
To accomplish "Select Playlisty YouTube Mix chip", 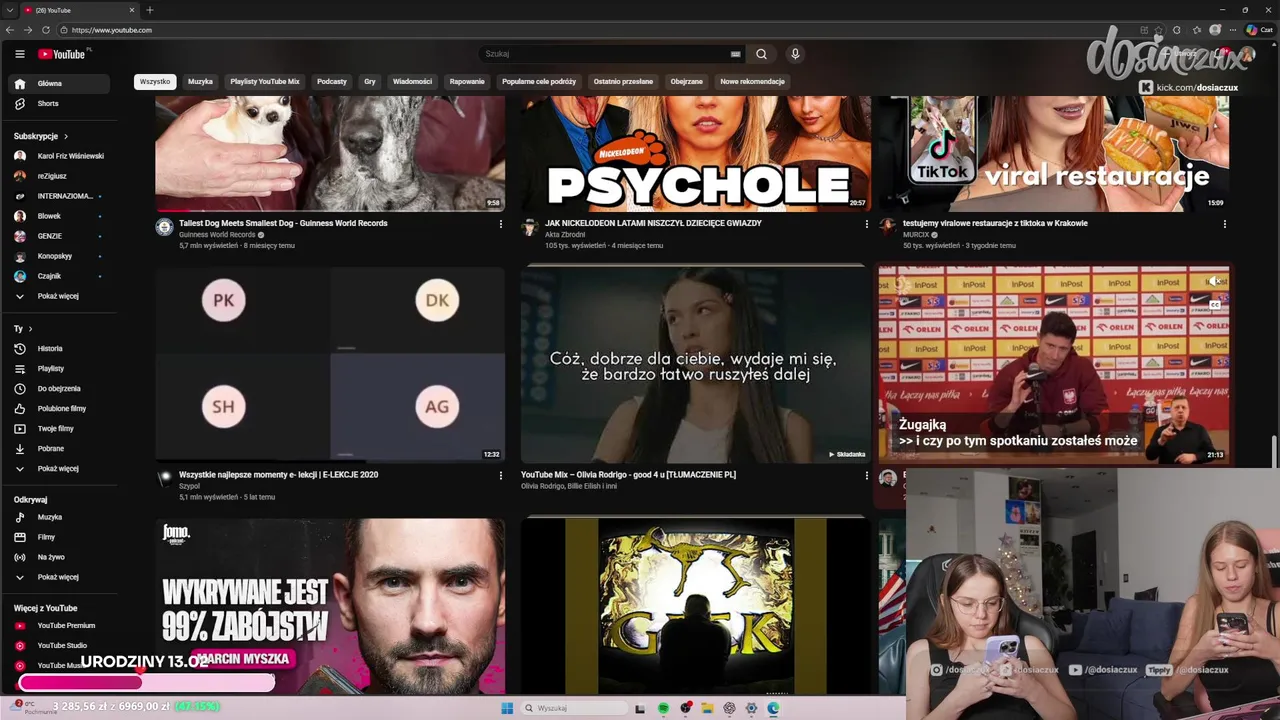I will (265, 82).
